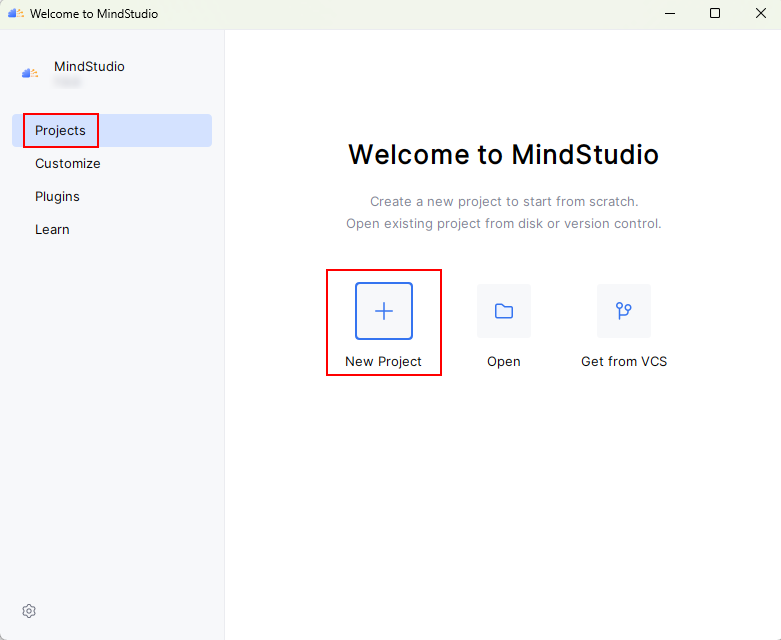Open settings with the gear icon

[x=29, y=611]
